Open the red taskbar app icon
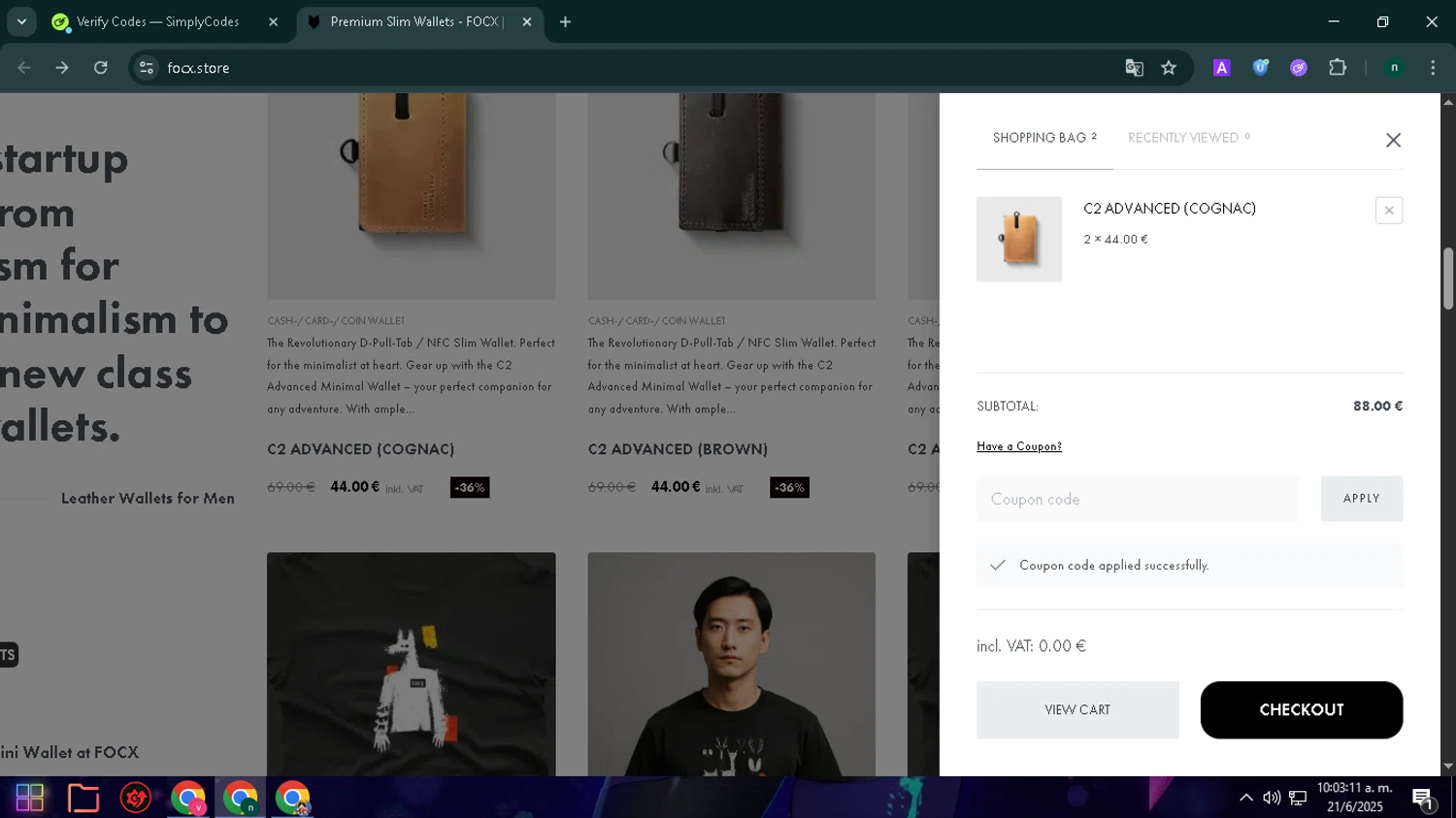This screenshot has height=818, width=1456. pos(136,798)
